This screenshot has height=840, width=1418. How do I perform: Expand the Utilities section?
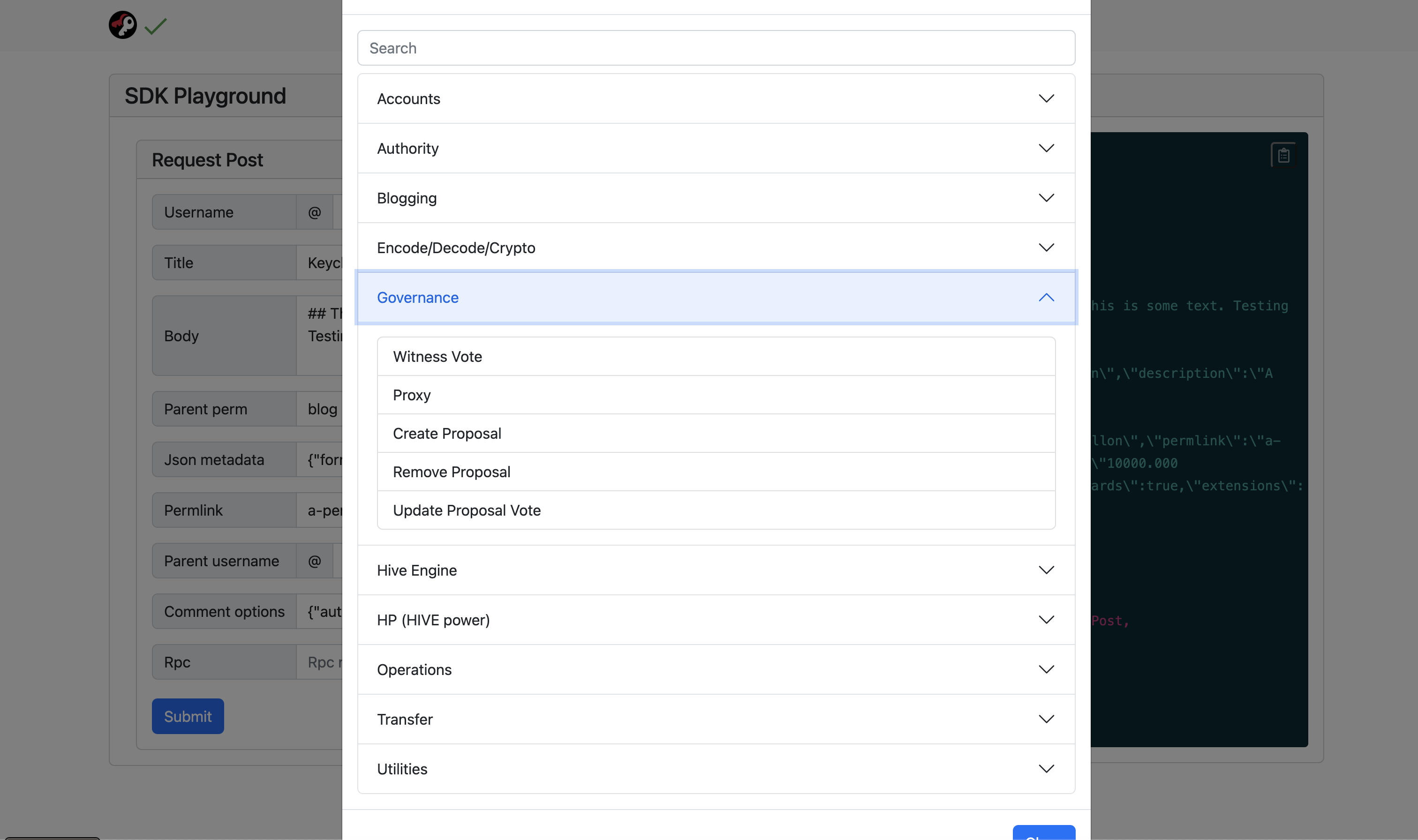click(x=716, y=769)
